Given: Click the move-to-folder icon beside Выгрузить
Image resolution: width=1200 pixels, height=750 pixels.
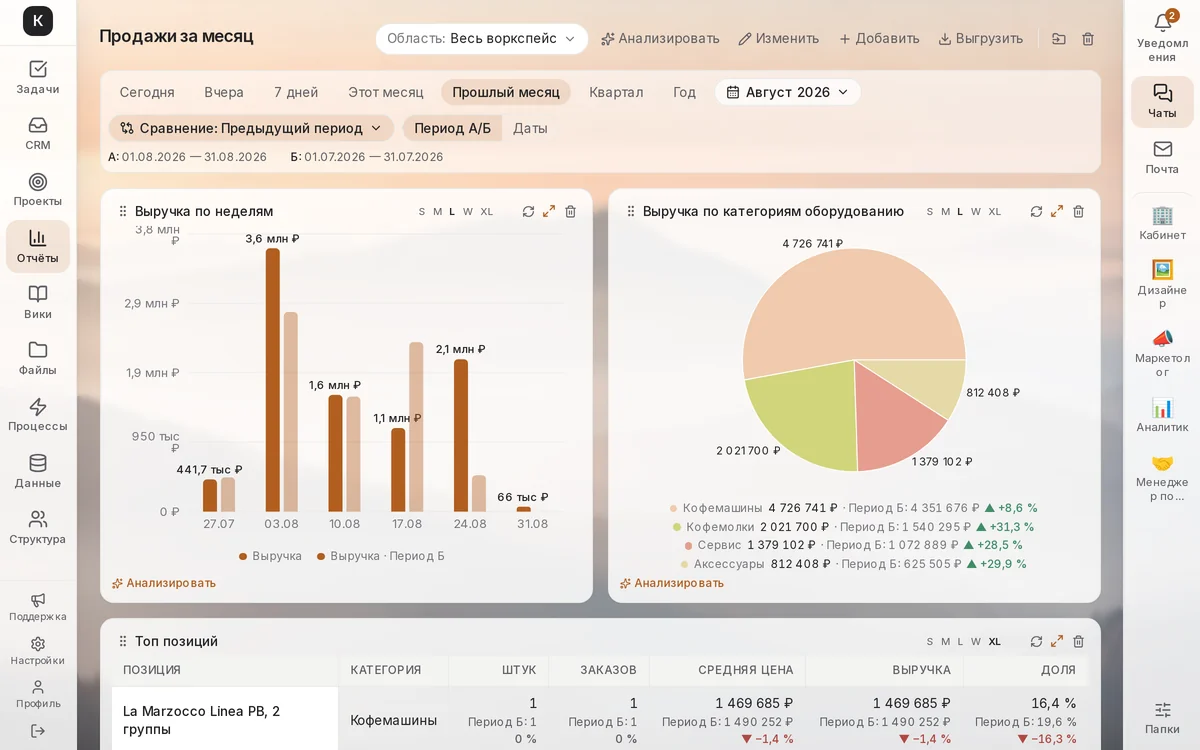Looking at the screenshot, I should 1059,39.
